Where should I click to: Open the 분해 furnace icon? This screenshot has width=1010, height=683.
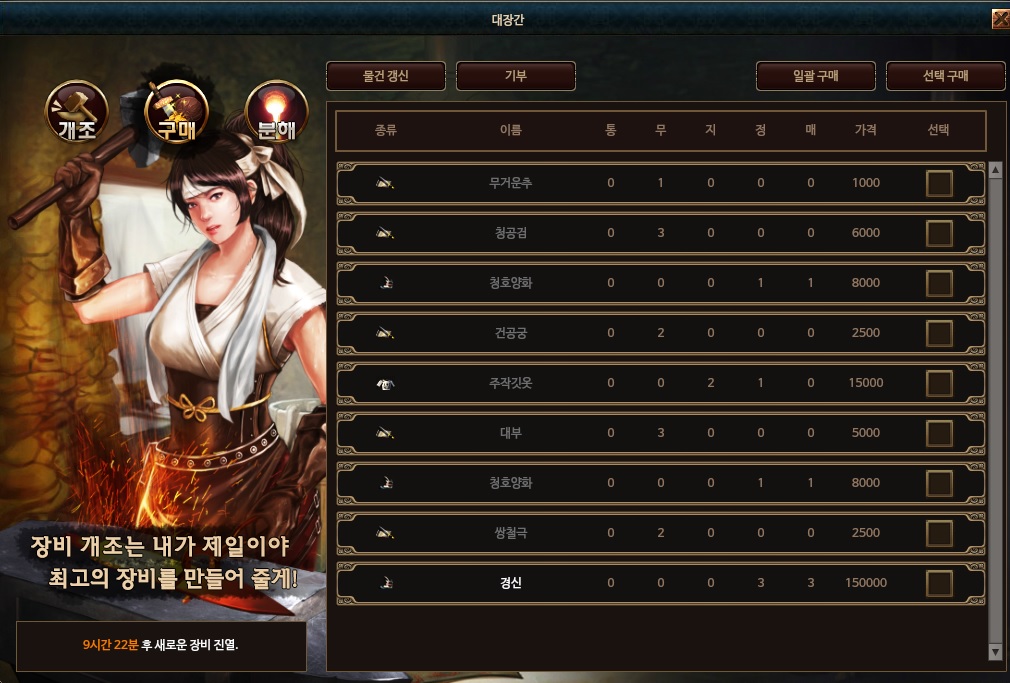coord(277,111)
